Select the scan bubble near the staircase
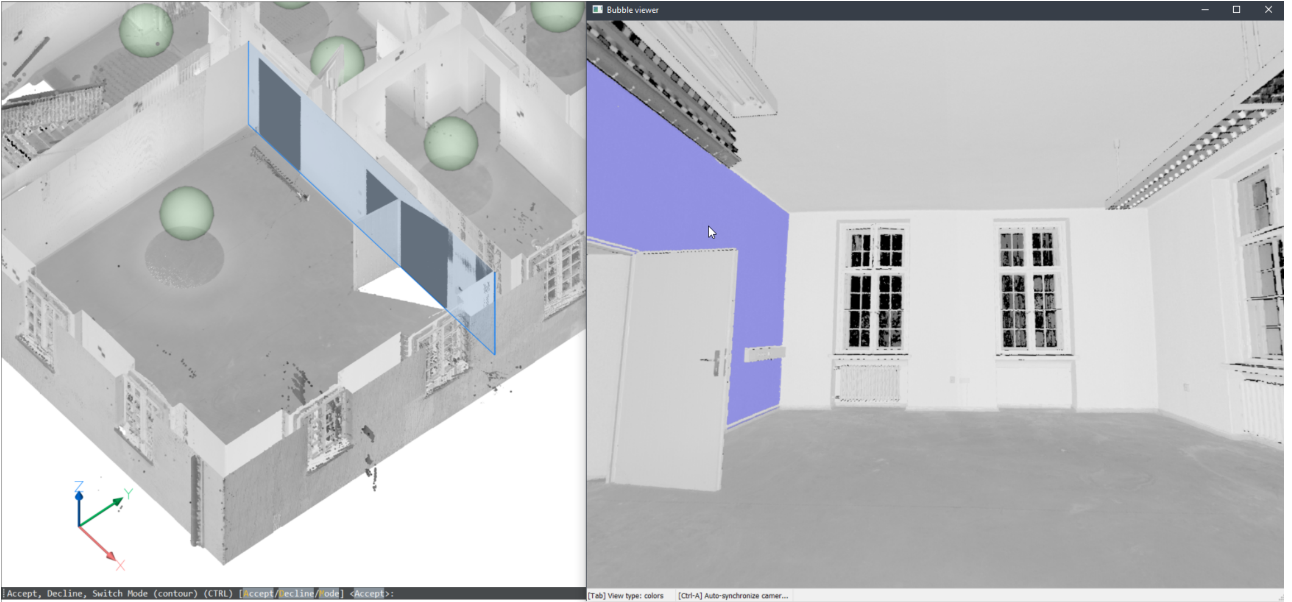Screen dimensions: 1292x602 146,29
